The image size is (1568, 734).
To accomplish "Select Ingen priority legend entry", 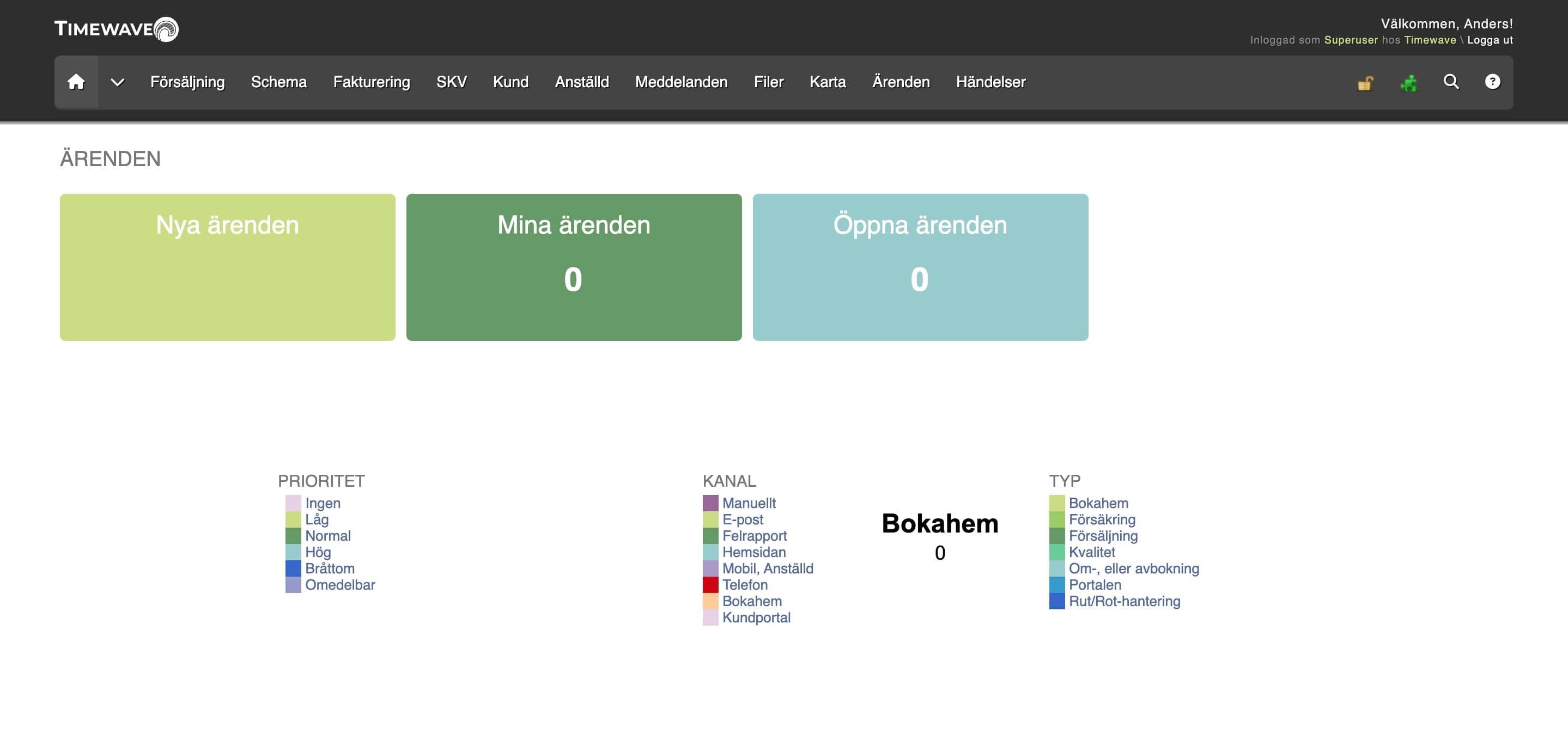I will (323, 503).
